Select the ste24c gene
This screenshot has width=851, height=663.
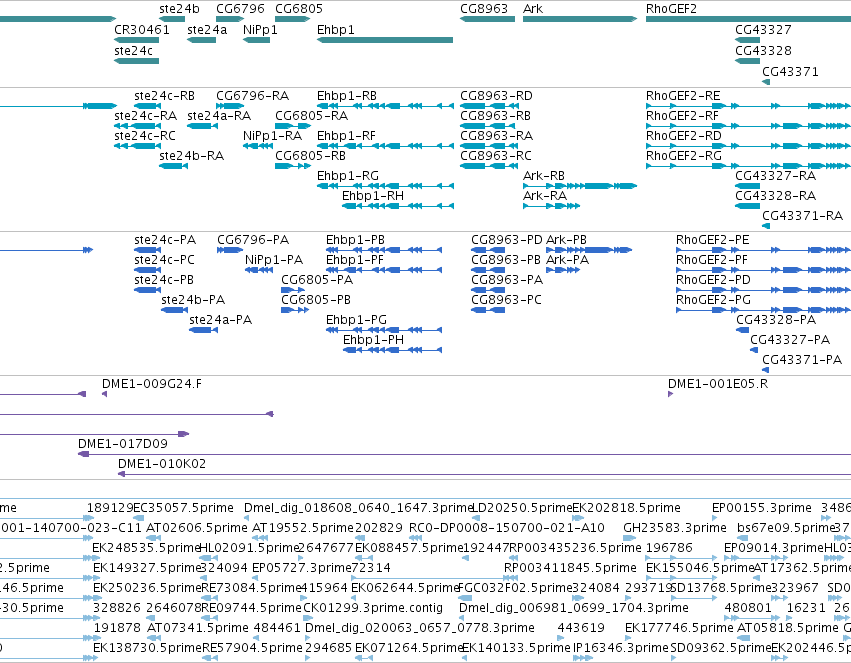[136, 61]
